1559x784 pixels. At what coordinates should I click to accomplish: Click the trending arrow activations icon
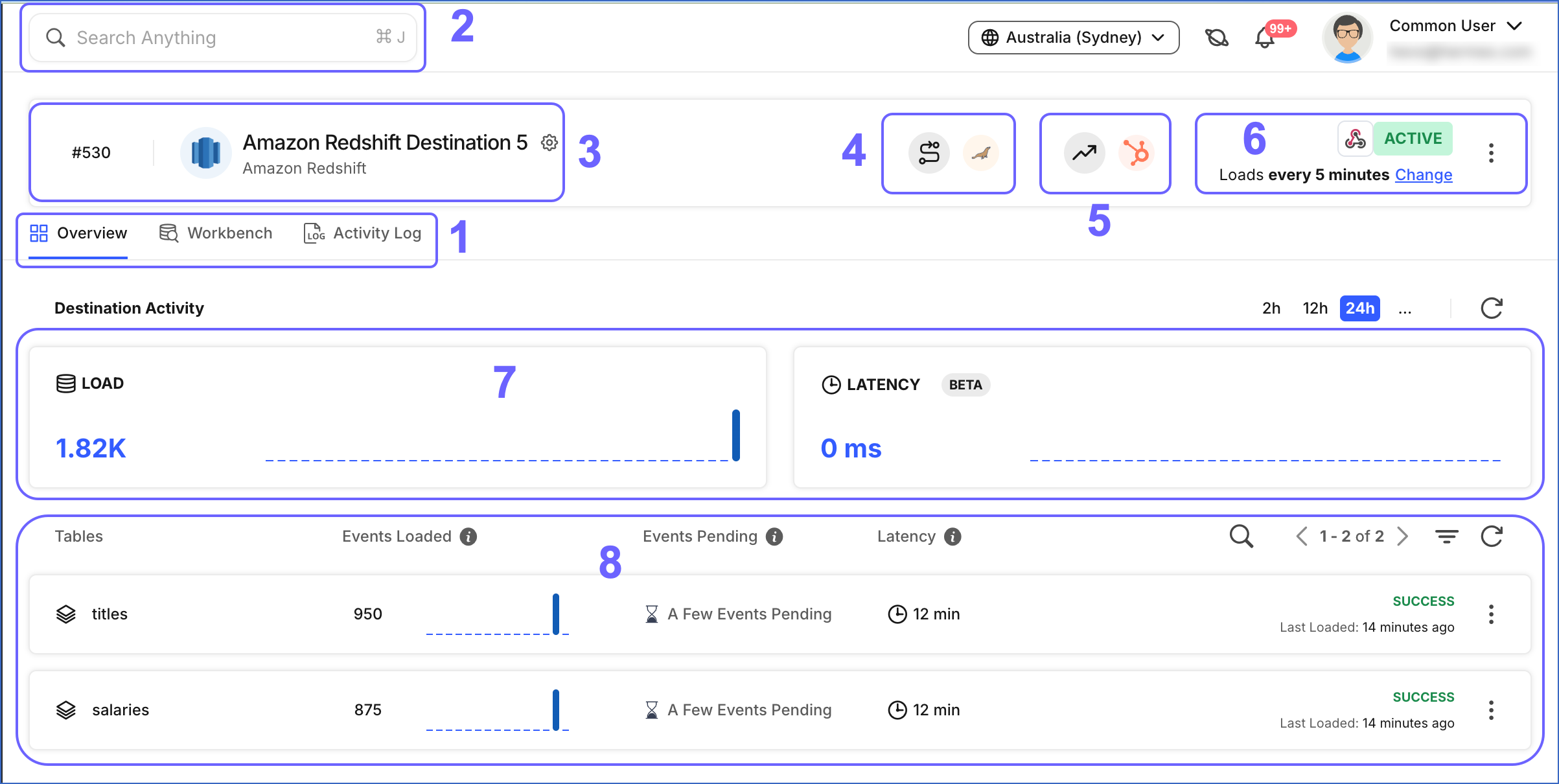coord(1084,153)
